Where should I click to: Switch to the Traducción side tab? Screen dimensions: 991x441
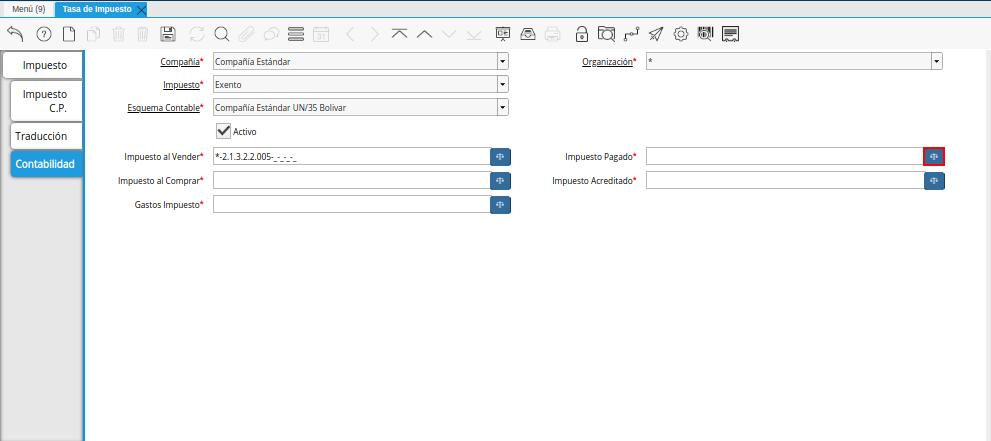tap(47, 136)
